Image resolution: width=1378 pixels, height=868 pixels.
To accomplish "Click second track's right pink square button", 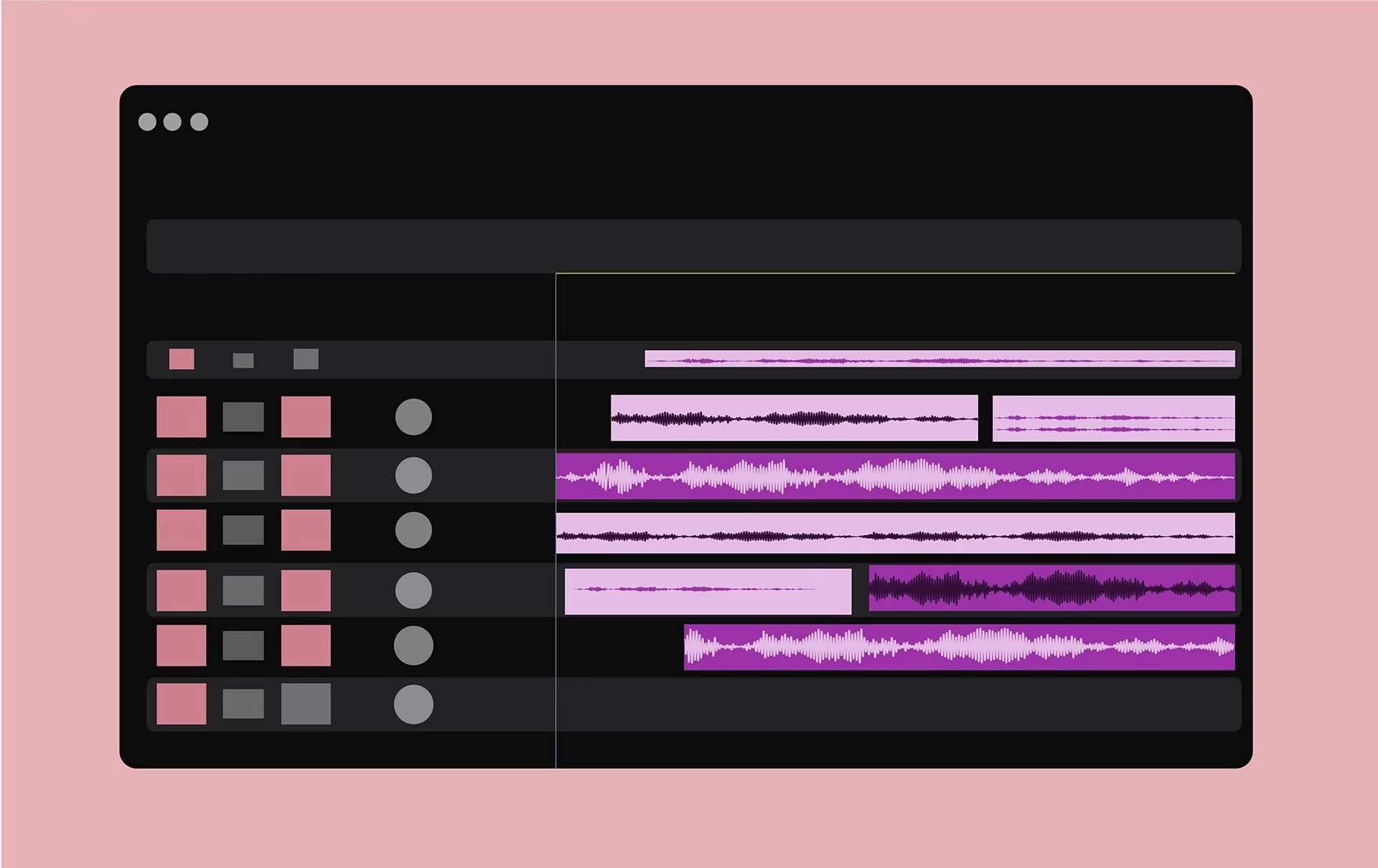I will tap(306, 476).
